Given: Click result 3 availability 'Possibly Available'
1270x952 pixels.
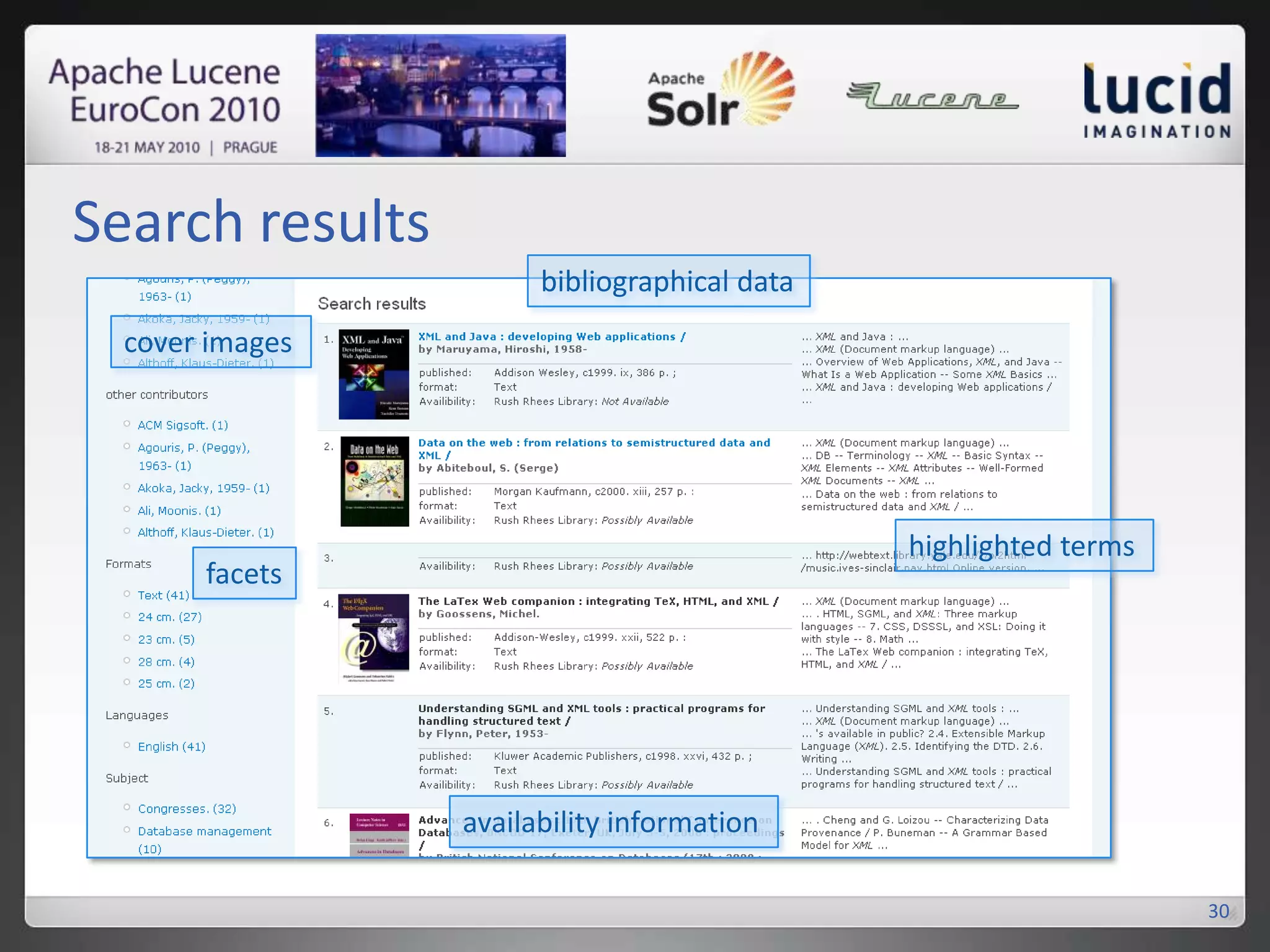Looking at the screenshot, I should (x=647, y=566).
